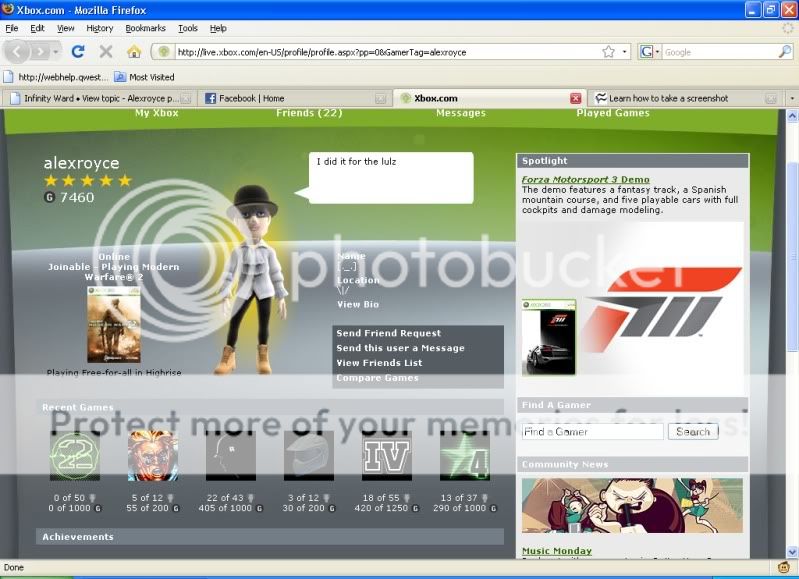The image size is (799, 579).
Task: Close the Infinity Ward tab
Action: tap(187, 98)
